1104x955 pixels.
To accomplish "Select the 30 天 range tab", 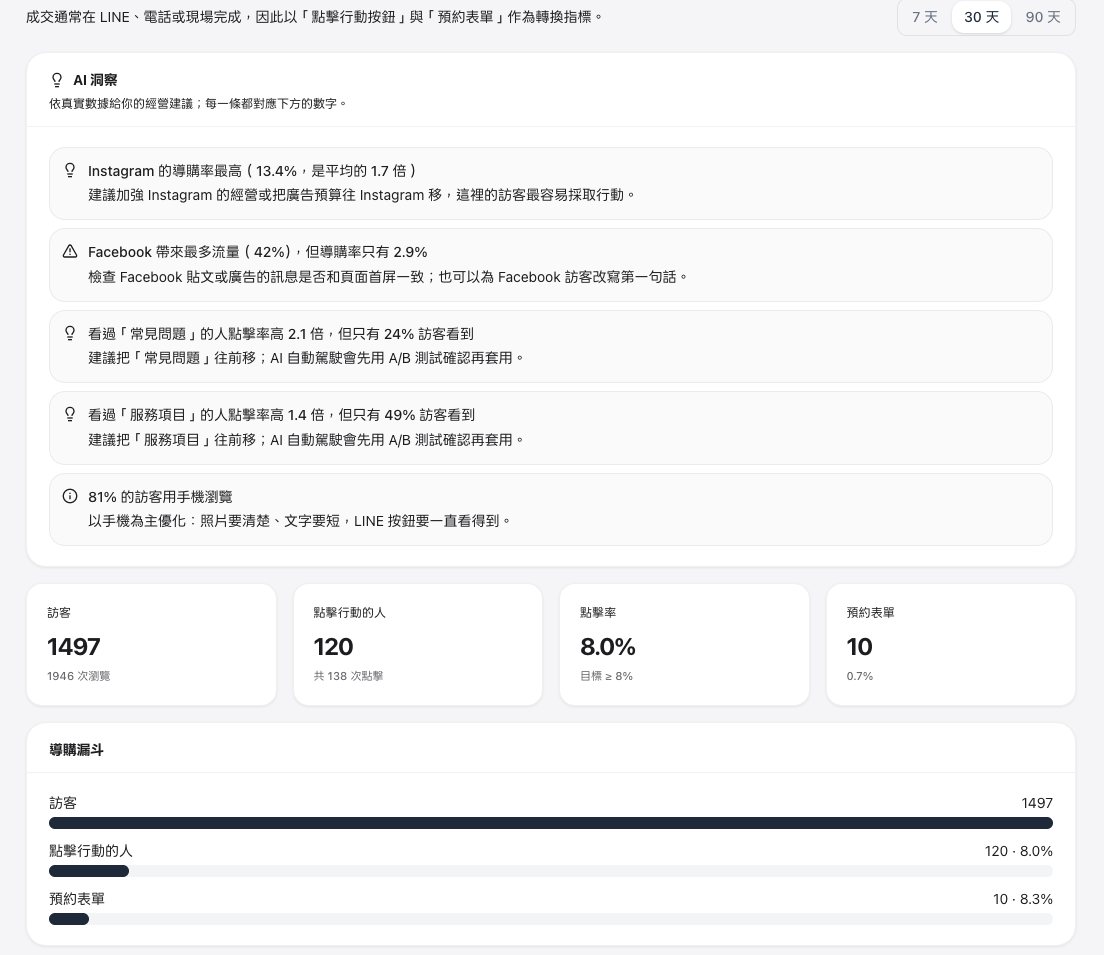I will (981, 17).
